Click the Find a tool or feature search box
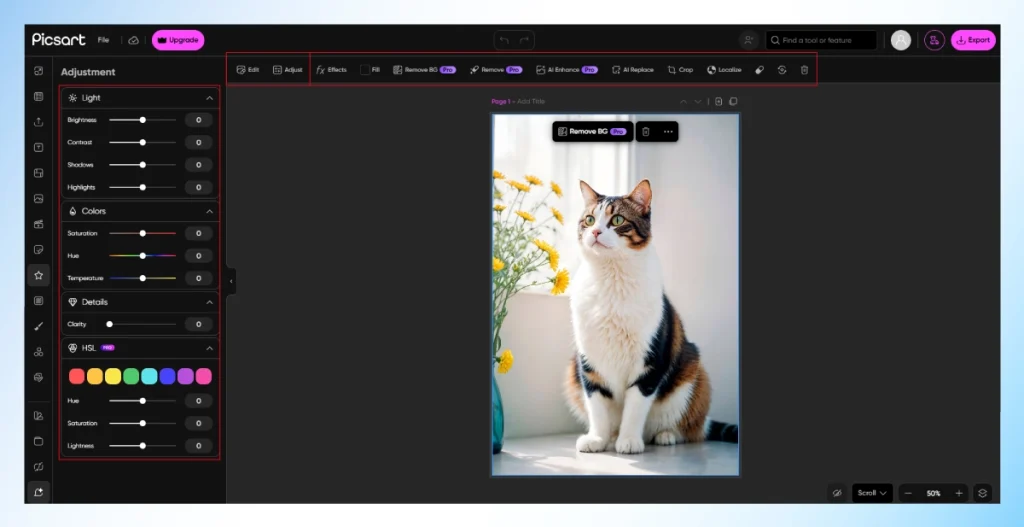 click(x=821, y=40)
